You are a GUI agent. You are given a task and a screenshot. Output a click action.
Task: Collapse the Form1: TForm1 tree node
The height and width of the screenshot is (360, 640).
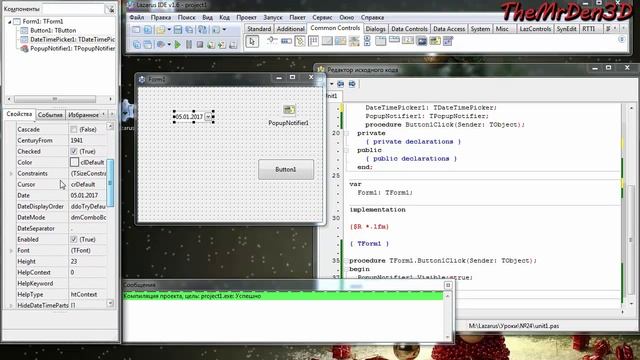point(9,22)
